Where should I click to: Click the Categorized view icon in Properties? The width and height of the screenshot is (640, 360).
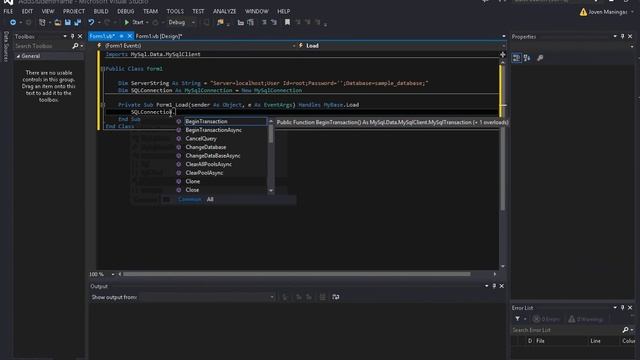(x=516, y=58)
